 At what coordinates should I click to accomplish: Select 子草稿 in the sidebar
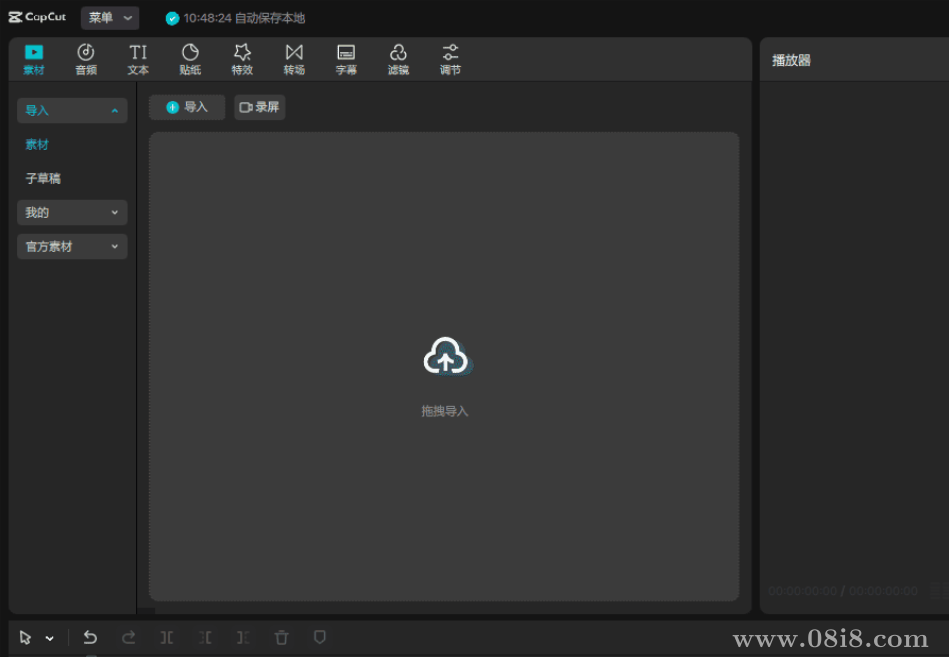coord(43,178)
